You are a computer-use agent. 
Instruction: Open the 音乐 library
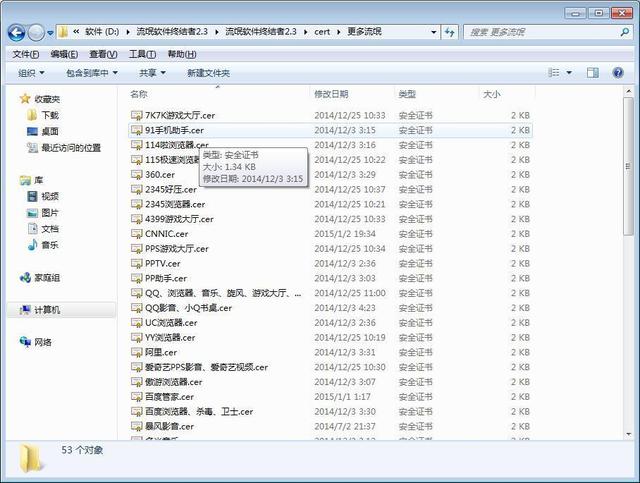(x=43, y=245)
